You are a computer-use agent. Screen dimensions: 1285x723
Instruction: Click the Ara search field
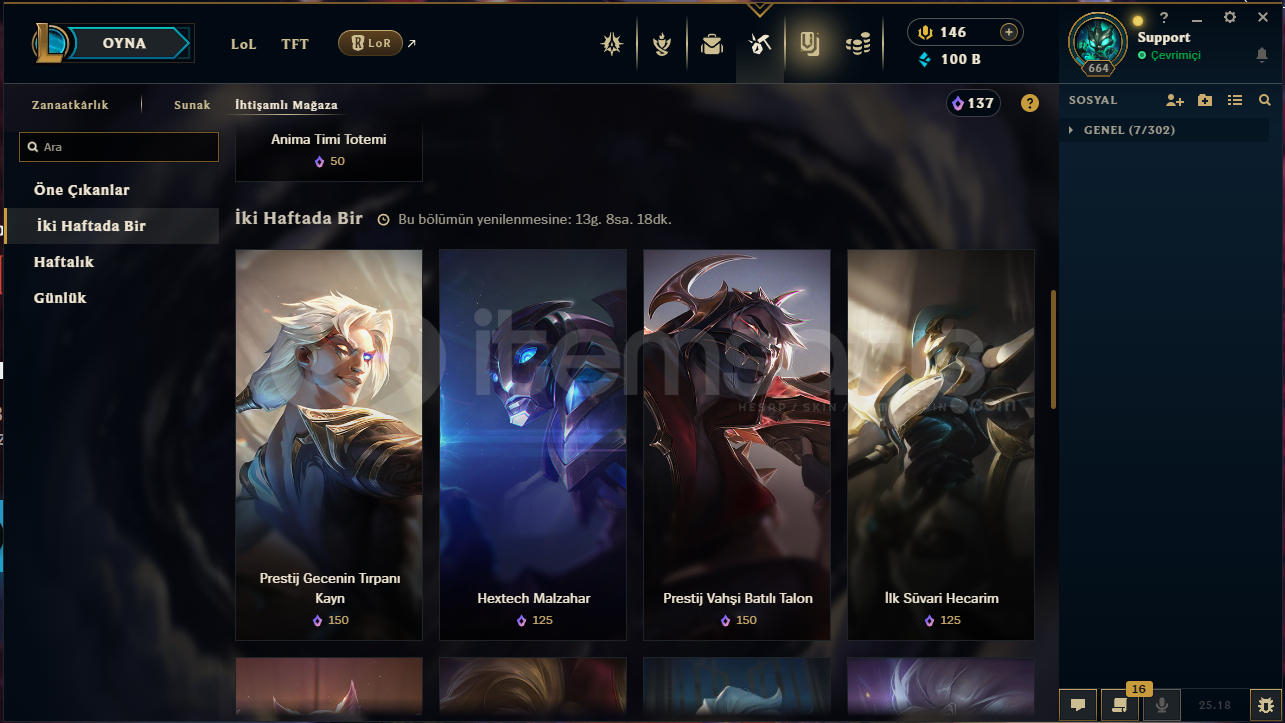point(119,147)
